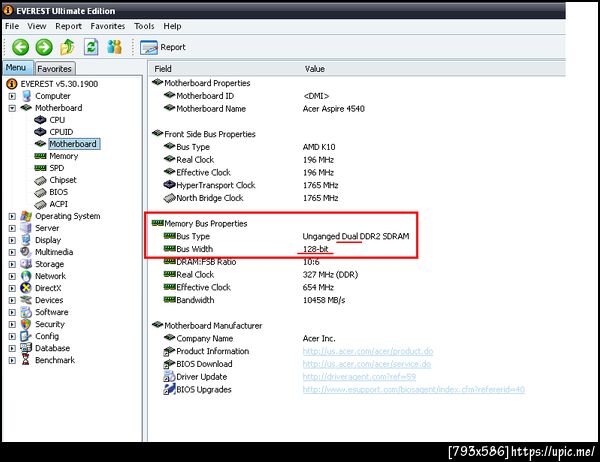Viewport: 600px width, 462px height.
Task: Click the Operating System Windows icon
Action: (x=26, y=216)
